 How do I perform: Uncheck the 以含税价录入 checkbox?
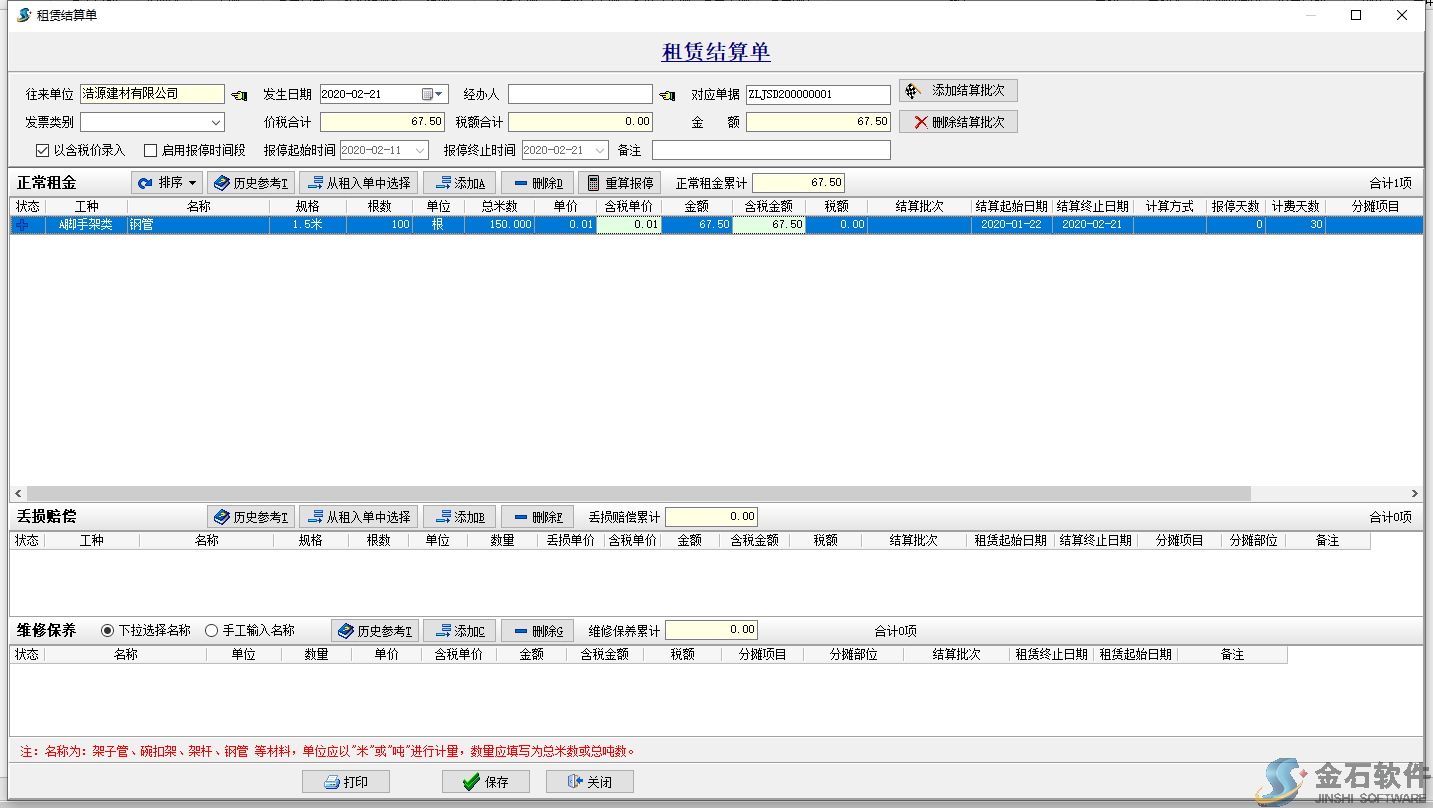pyautogui.click(x=42, y=150)
